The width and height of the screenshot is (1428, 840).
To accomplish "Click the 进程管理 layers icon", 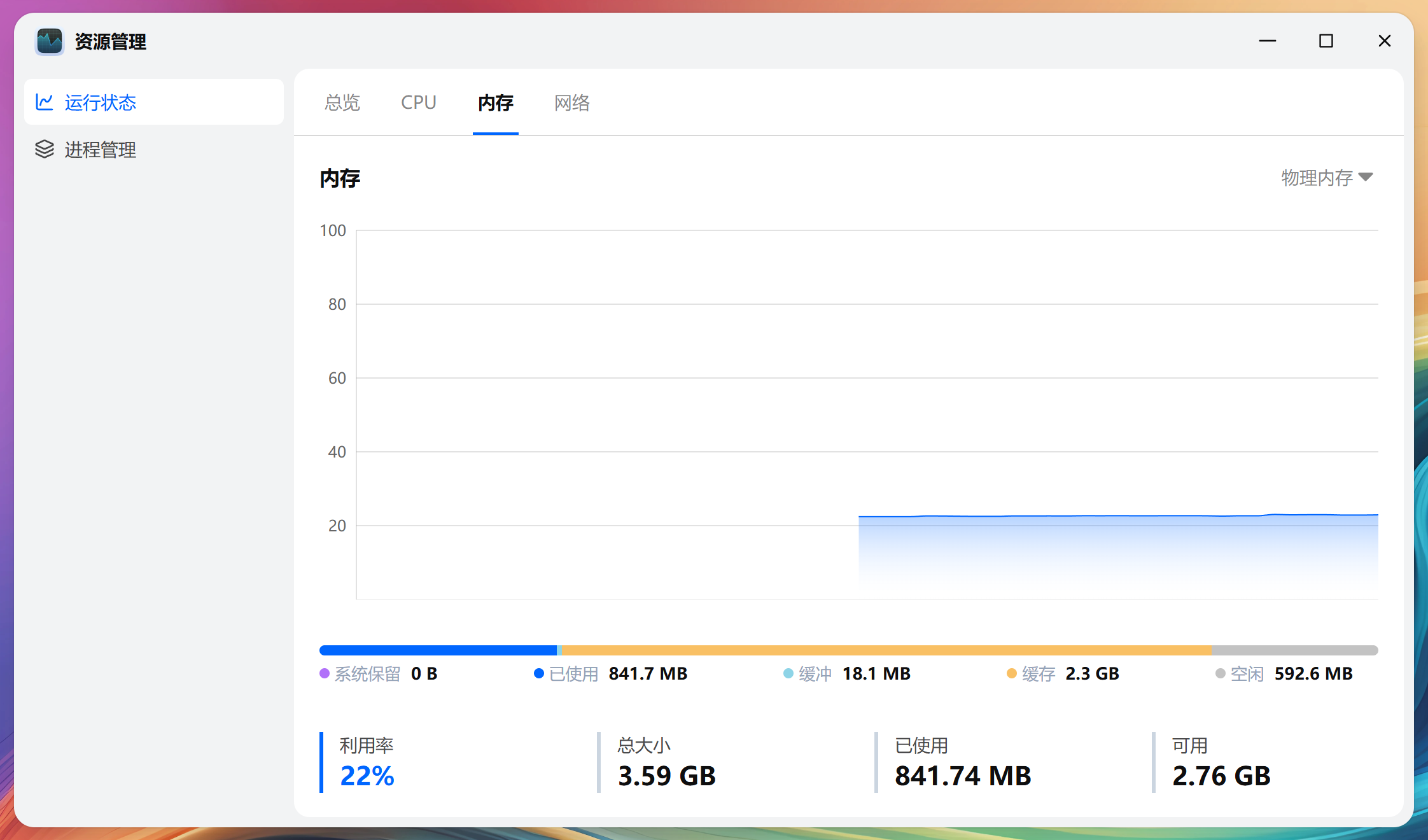I will point(45,150).
